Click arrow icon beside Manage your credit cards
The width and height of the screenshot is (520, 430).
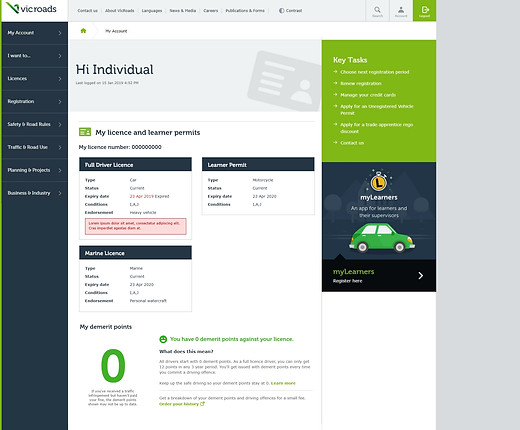[335, 95]
